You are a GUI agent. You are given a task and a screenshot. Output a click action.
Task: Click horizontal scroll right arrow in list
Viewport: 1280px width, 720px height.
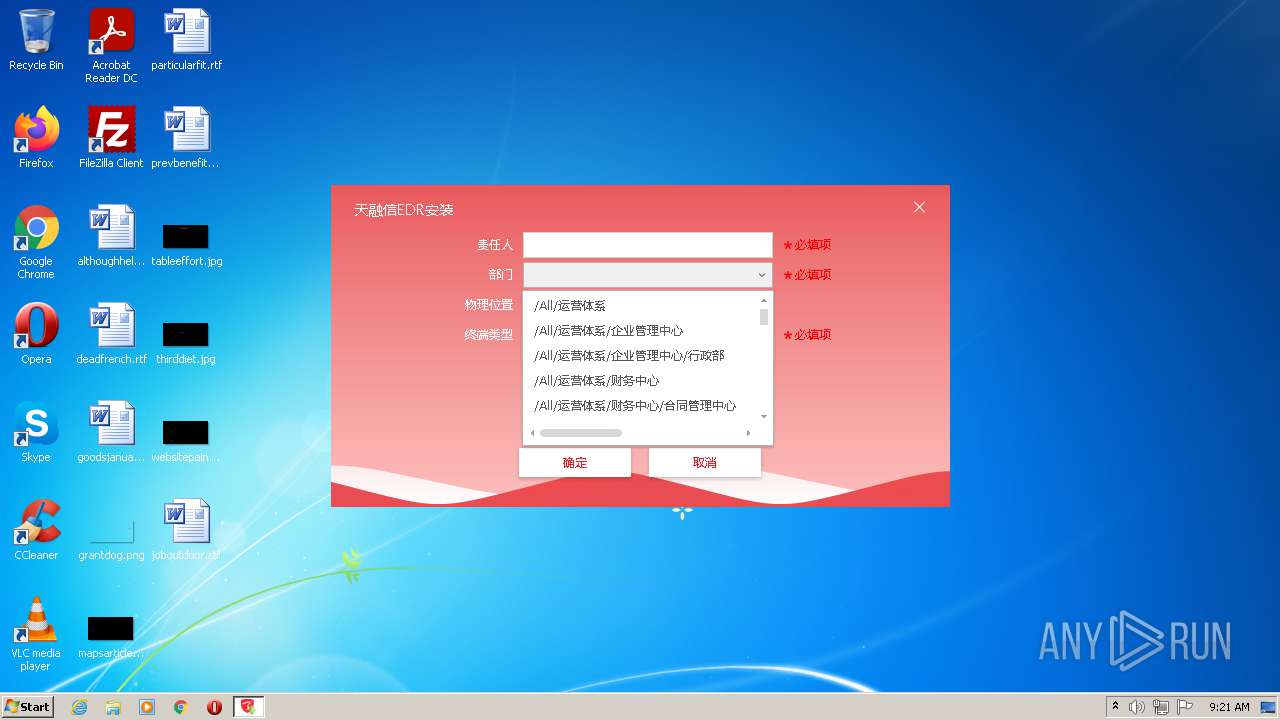pos(748,433)
